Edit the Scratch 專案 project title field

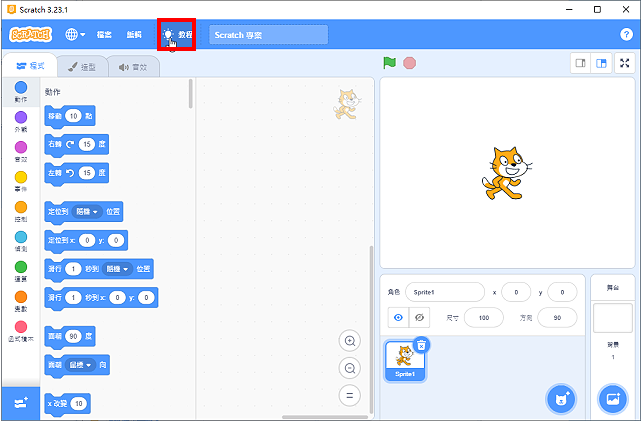[x=268, y=35]
